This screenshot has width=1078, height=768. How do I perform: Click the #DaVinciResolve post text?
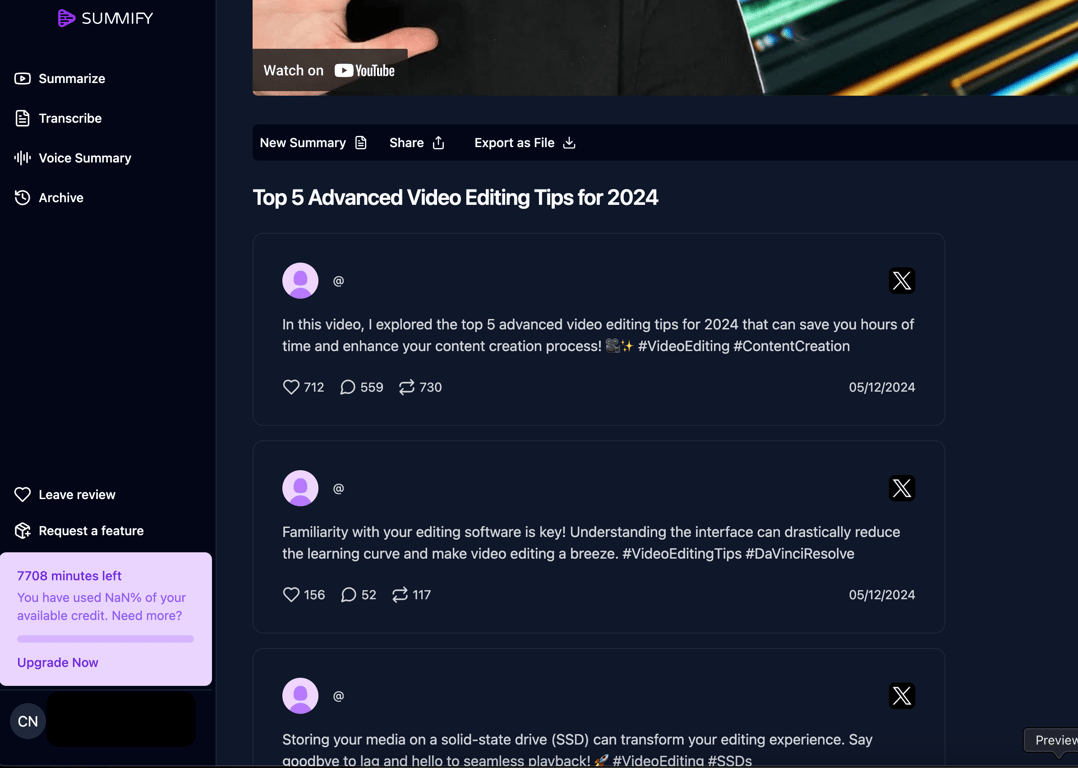pyautogui.click(x=591, y=543)
